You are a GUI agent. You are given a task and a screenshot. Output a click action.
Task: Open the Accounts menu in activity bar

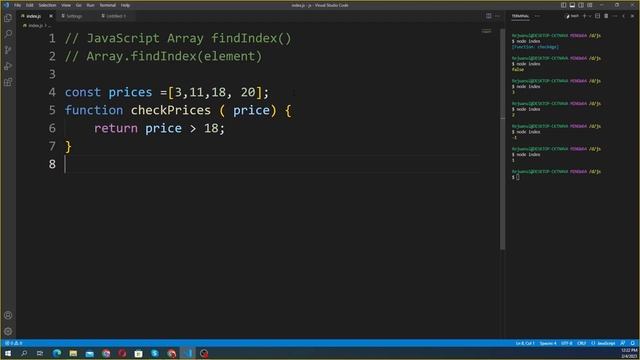point(8,315)
